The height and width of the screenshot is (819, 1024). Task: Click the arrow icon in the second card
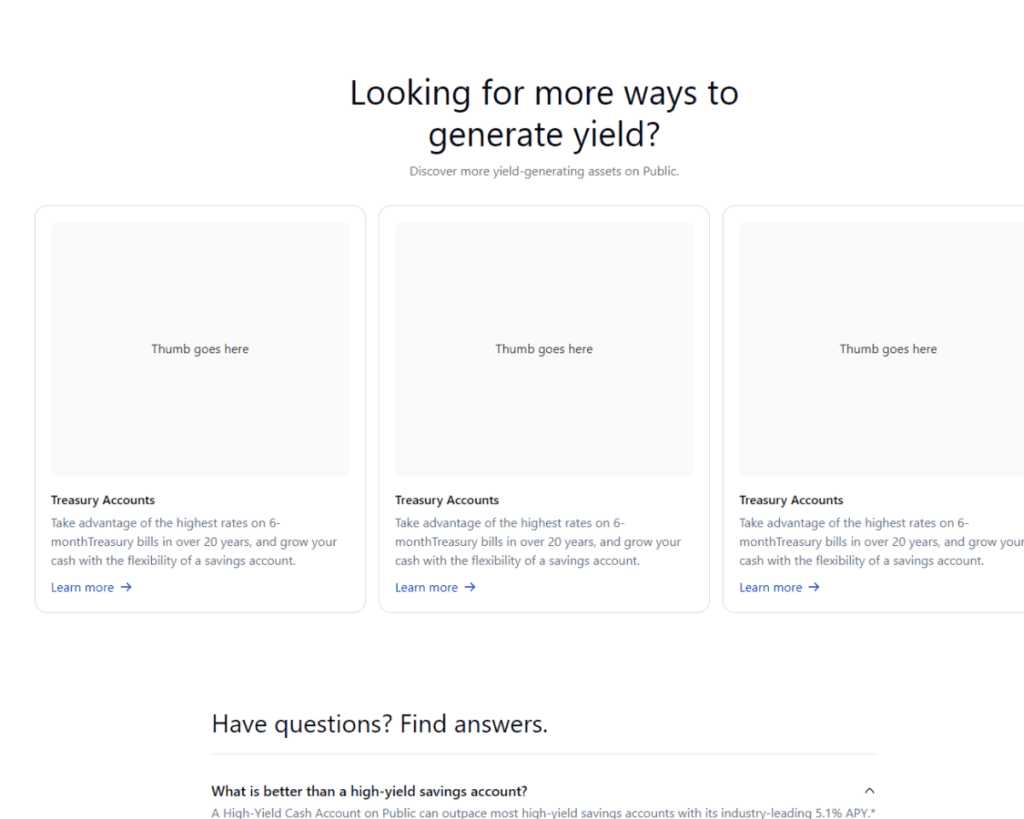[470, 587]
